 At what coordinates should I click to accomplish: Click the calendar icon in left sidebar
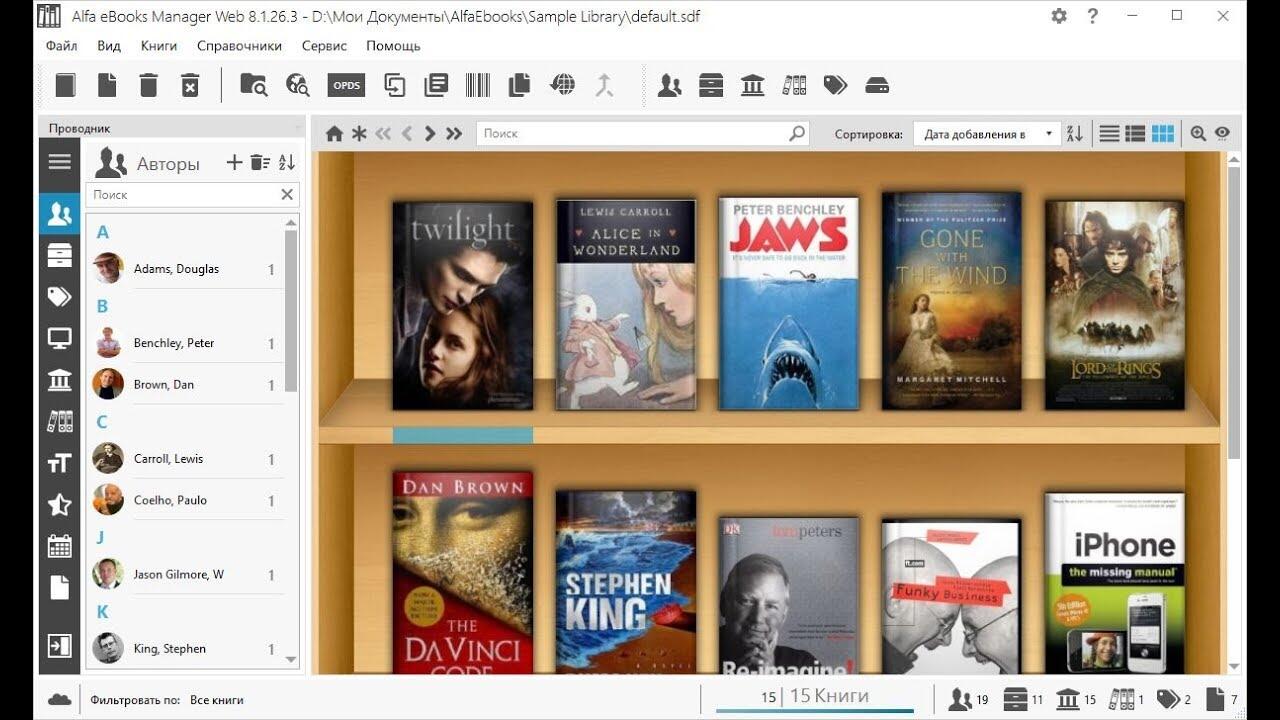coord(60,546)
